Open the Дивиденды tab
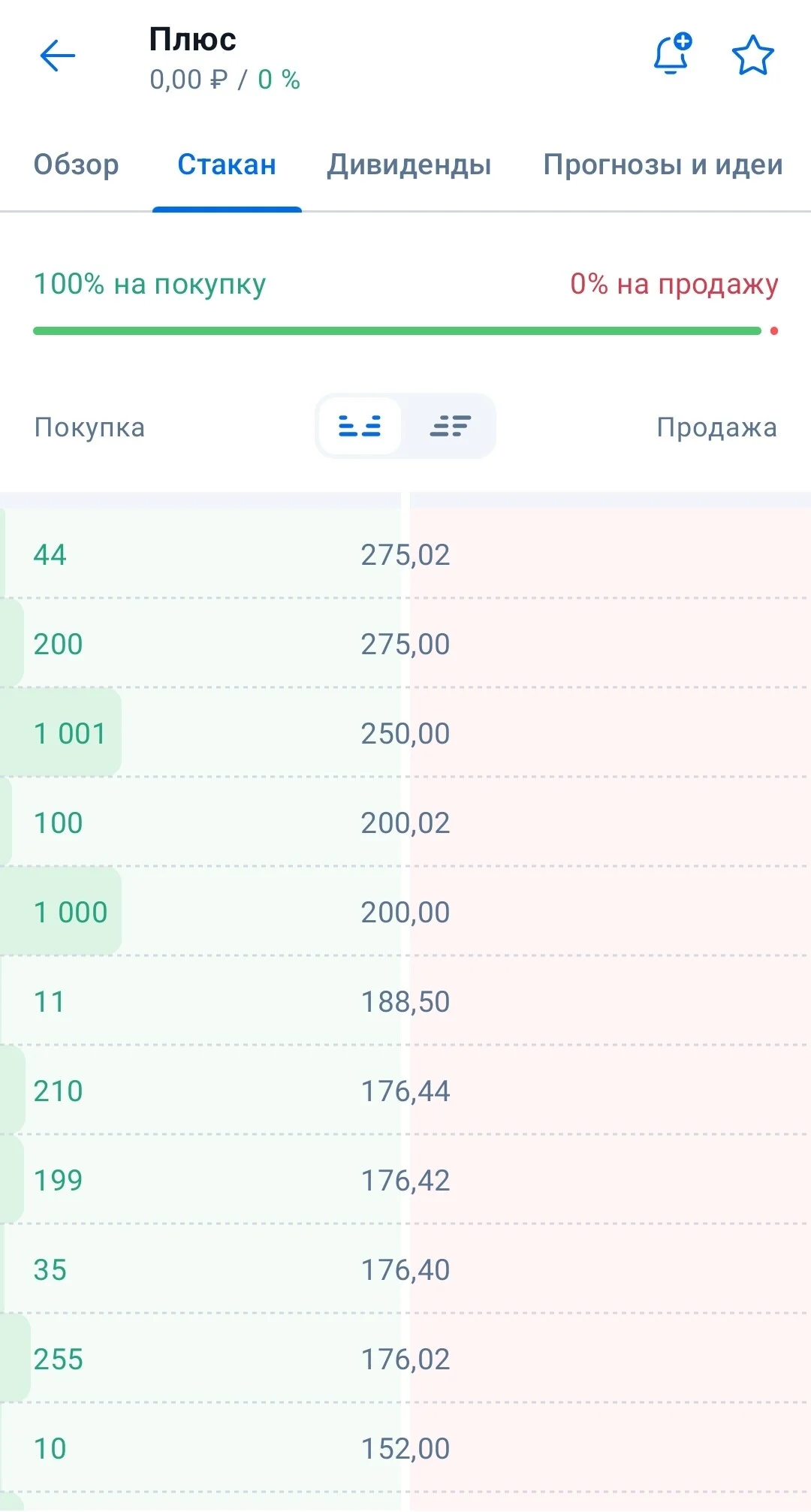 [409, 164]
